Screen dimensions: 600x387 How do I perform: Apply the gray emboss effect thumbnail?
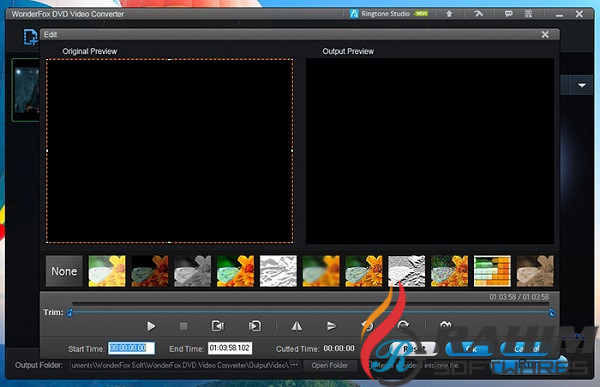[x=407, y=271]
